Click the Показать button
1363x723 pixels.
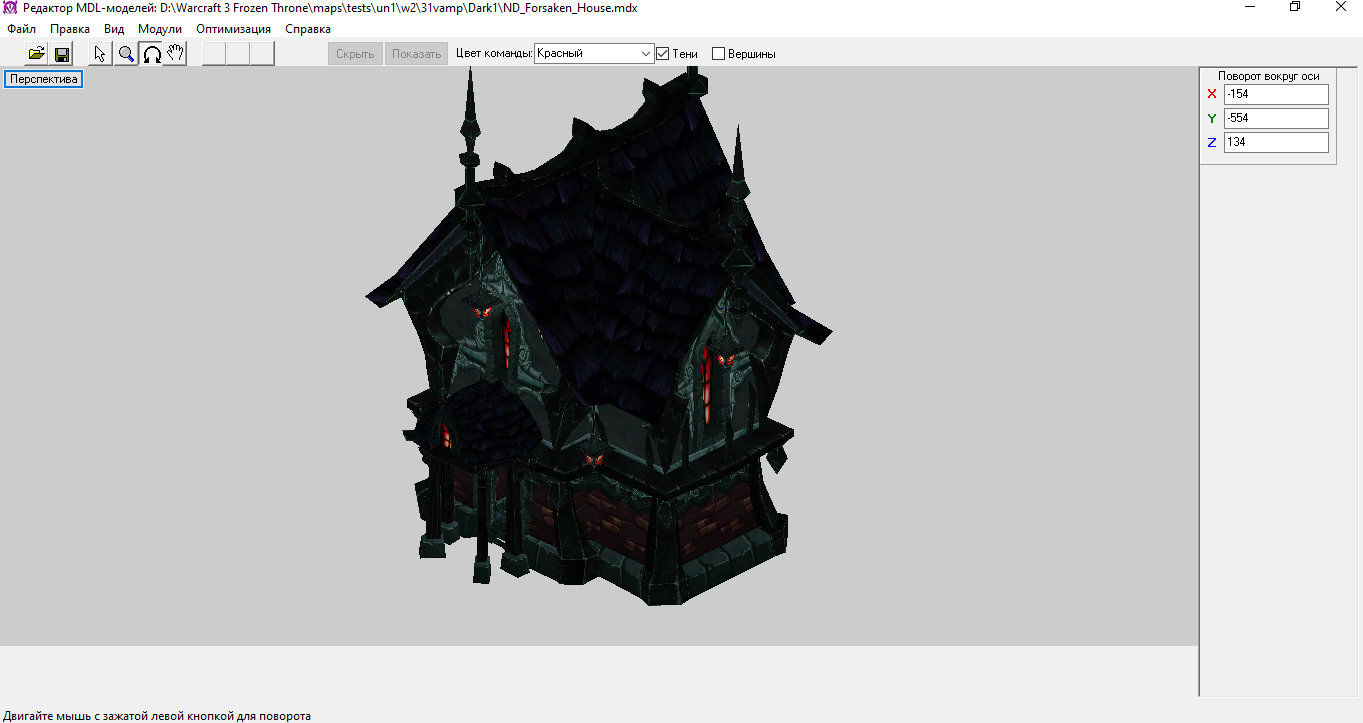coord(416,54)
